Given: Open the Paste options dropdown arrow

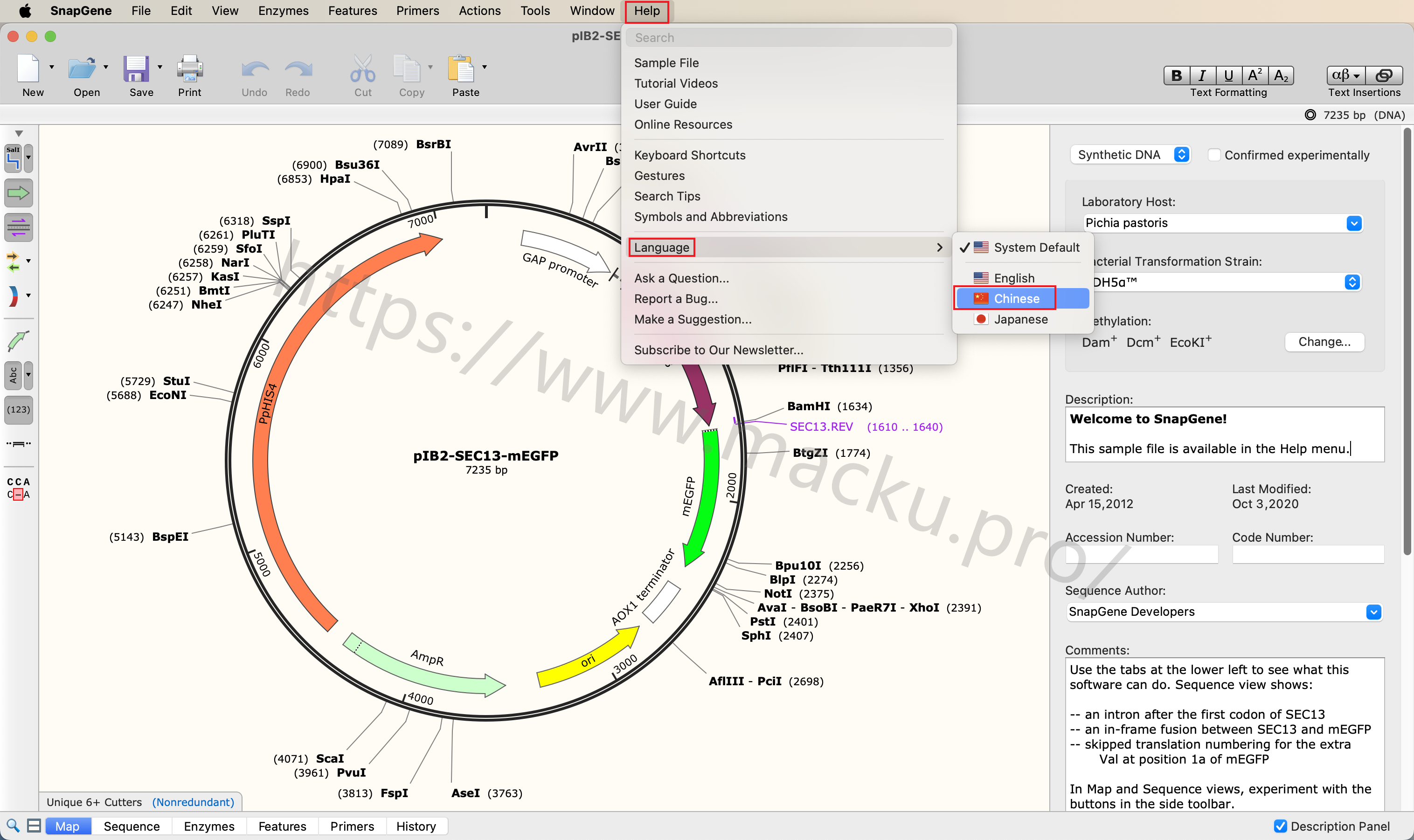Looking at the screenshot, I should [484, 67].
